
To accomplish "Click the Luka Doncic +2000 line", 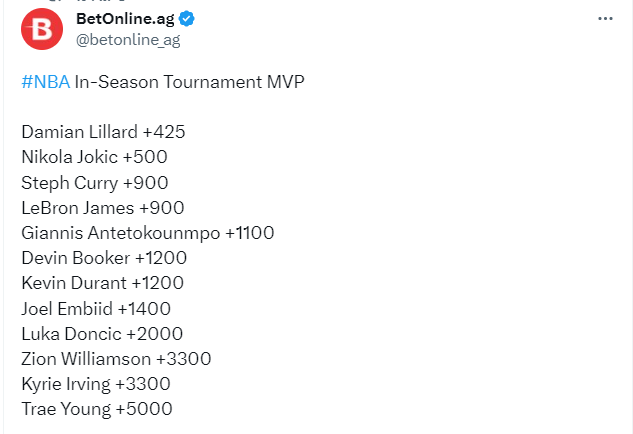I will pos(101,334).
